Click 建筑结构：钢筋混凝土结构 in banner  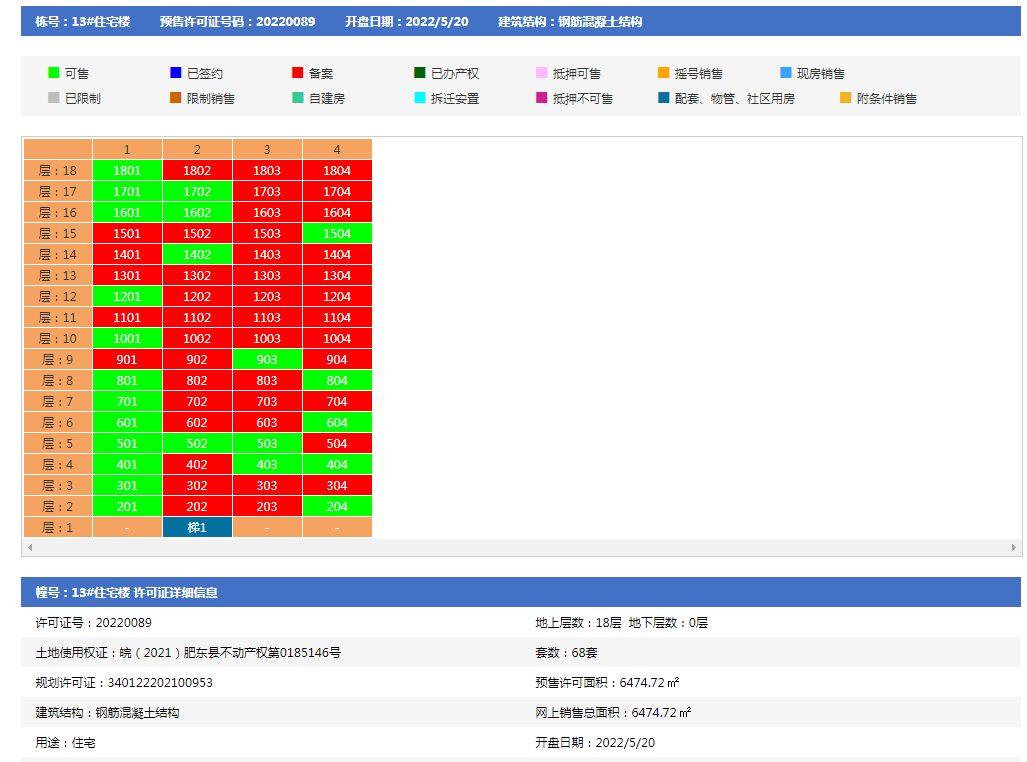[x=570, y=22]
